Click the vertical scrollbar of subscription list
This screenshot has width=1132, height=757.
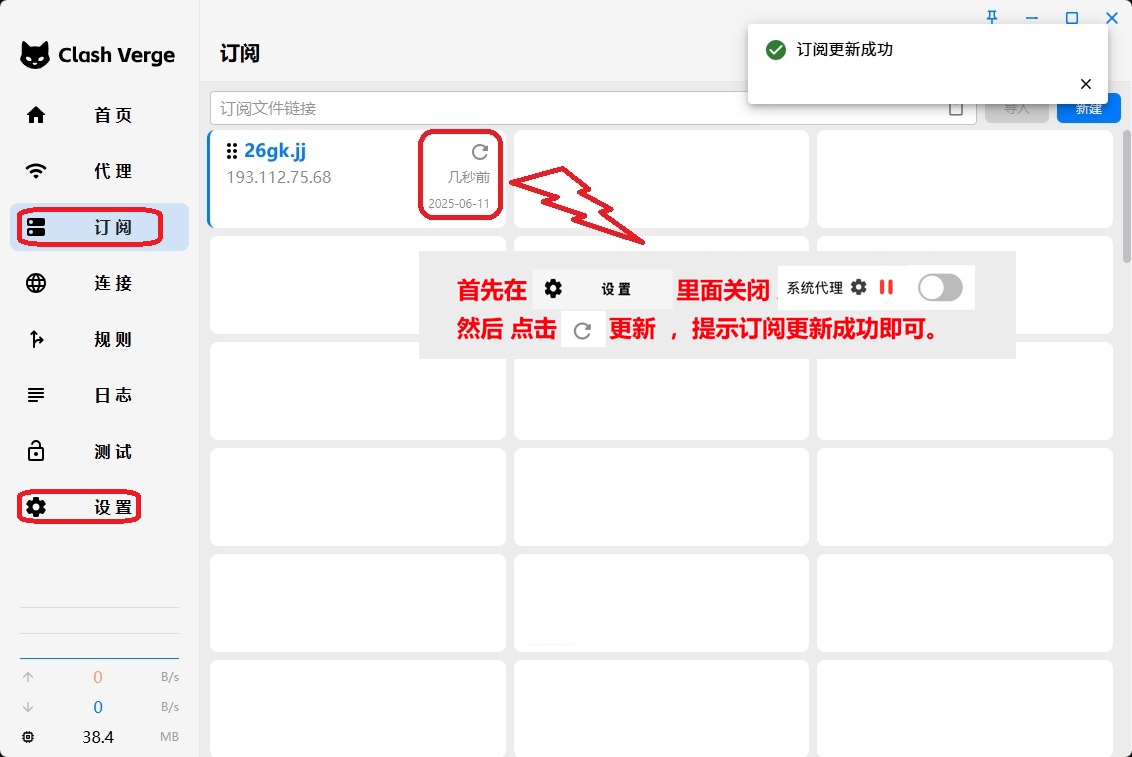click(x=1126, y=200)
